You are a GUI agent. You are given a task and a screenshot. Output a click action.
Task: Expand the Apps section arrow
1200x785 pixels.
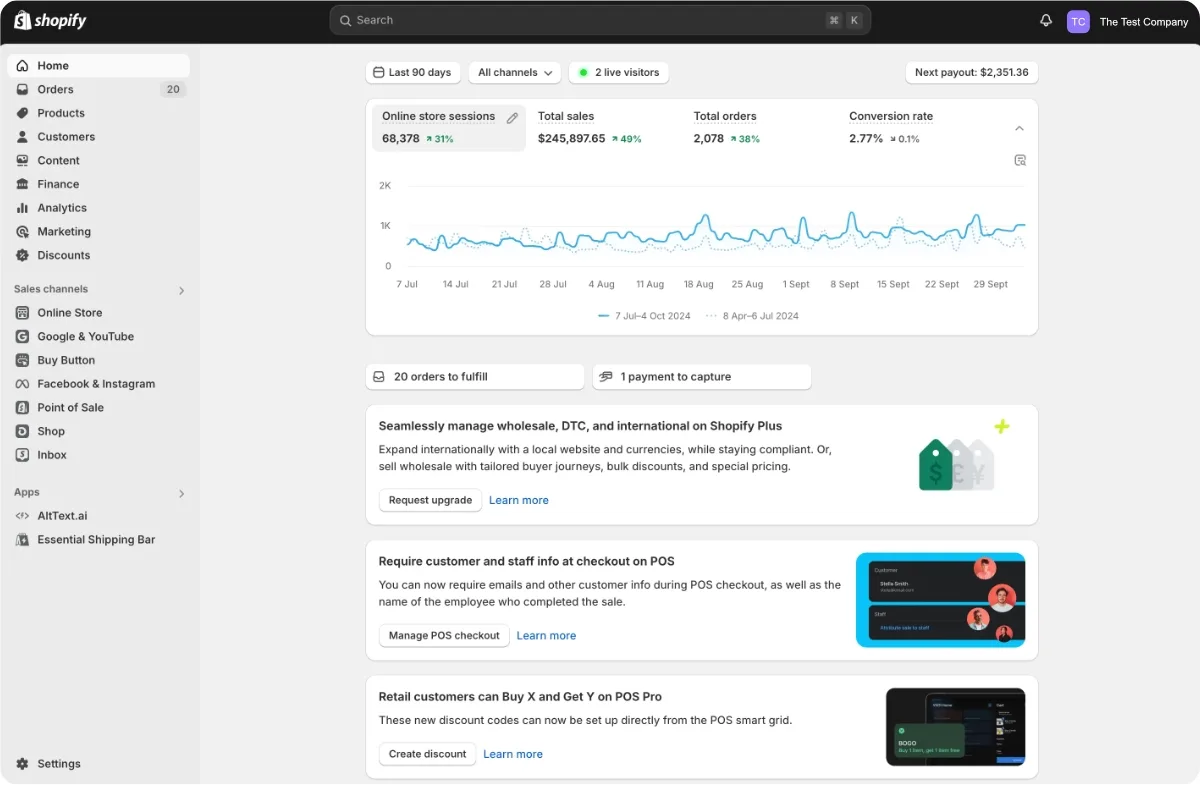tap(181, 494)
